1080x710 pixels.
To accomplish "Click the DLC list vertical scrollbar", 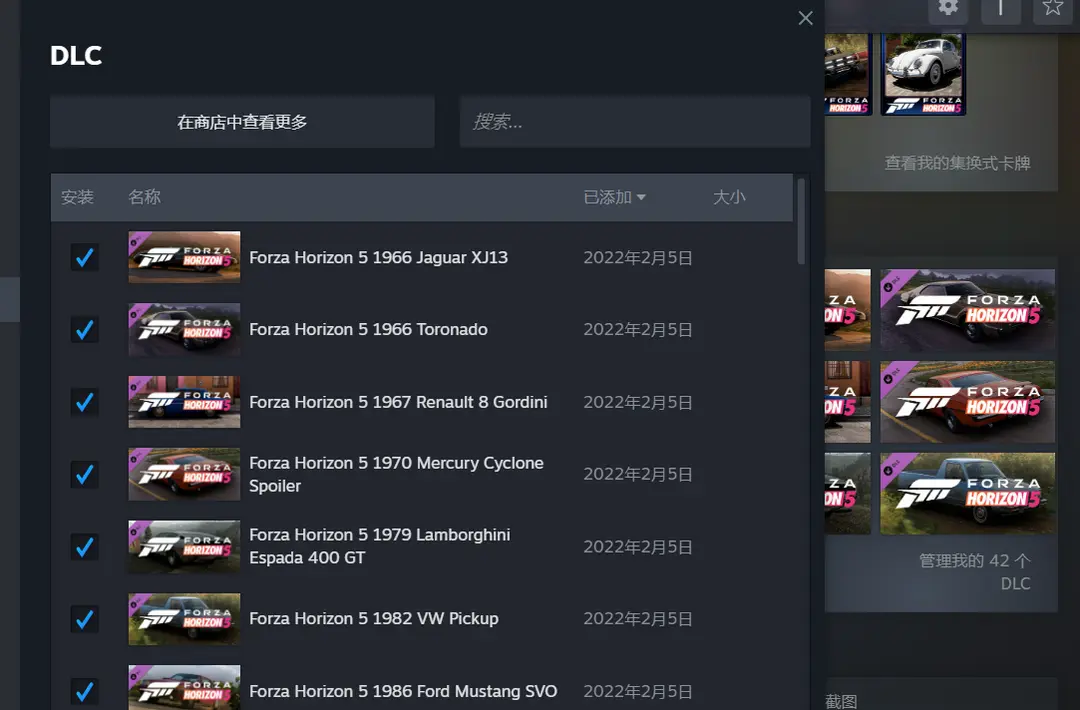I will 801,222.
